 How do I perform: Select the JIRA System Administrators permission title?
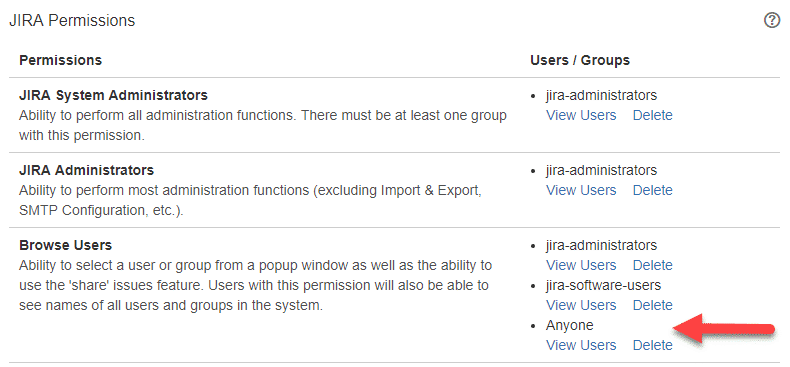point(113,95)
